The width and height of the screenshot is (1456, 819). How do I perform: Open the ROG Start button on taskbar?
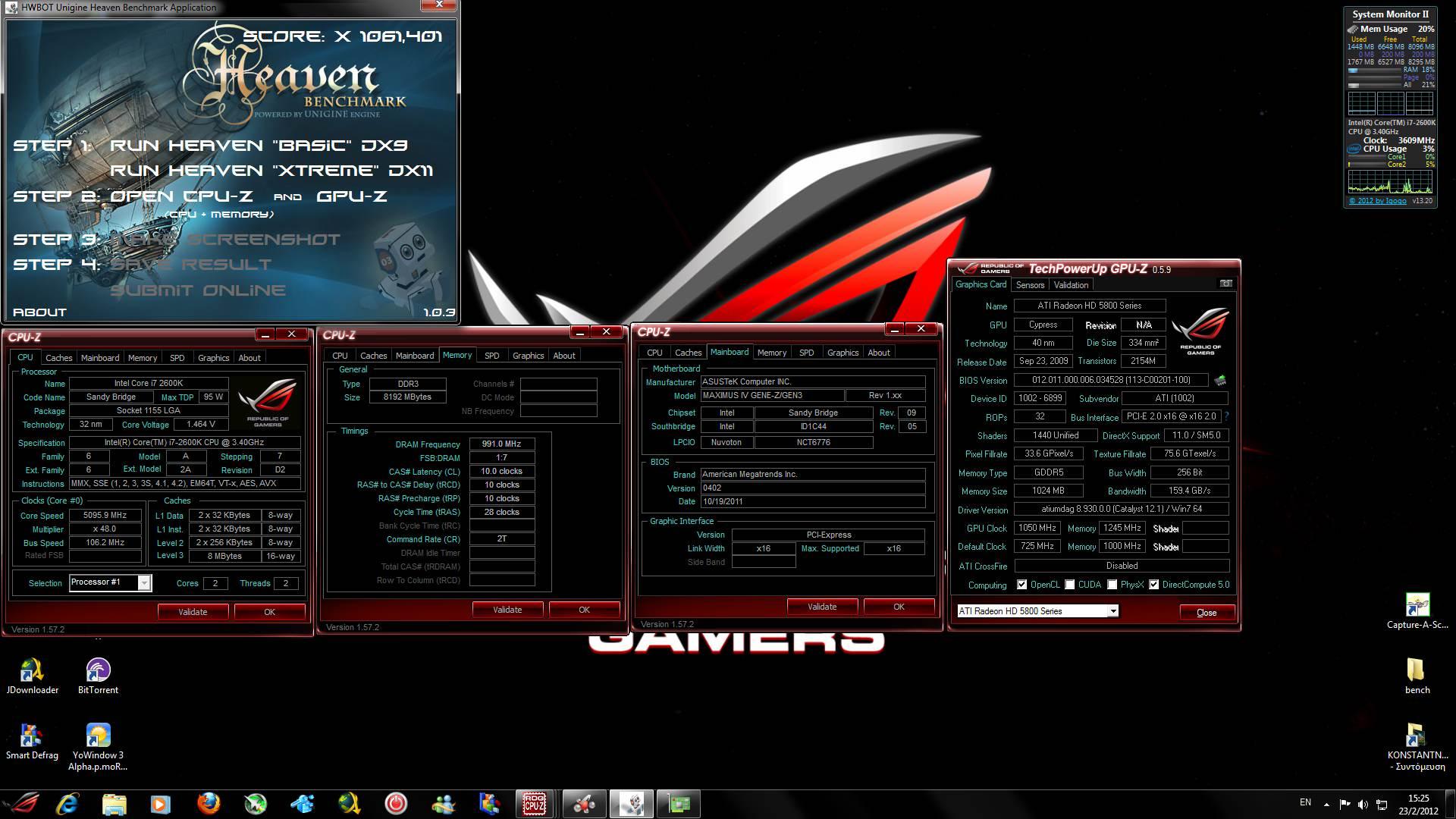21,804
